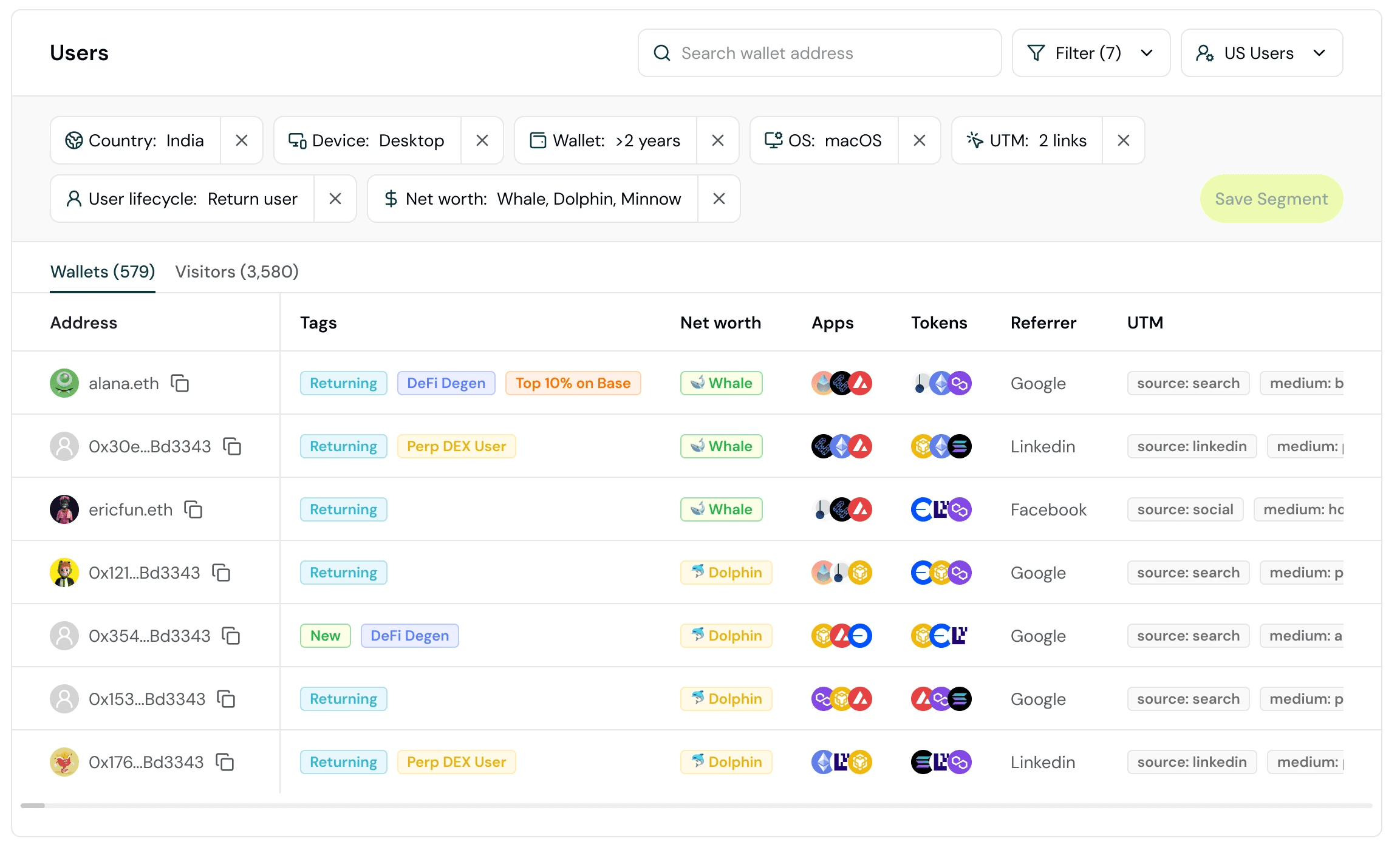The height and width of the screenshot is (847, 1400).
Task: Select the Wallets (579) tab
Action: pos(103,271)
